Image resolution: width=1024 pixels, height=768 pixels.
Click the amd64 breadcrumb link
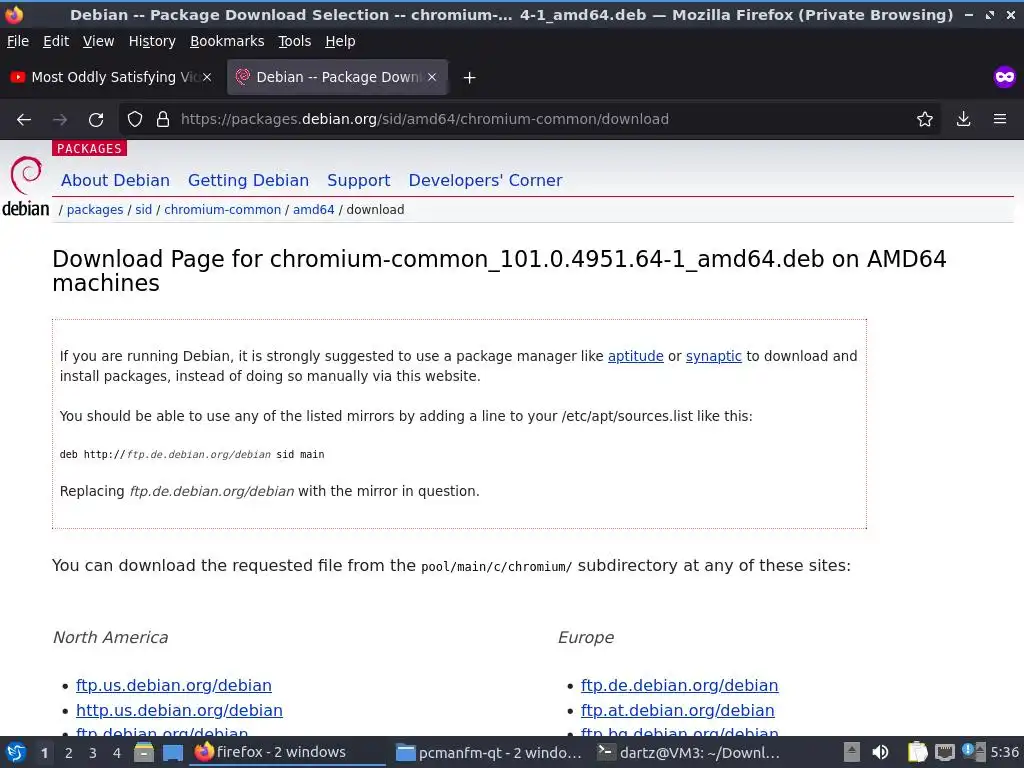pos(313,210)
